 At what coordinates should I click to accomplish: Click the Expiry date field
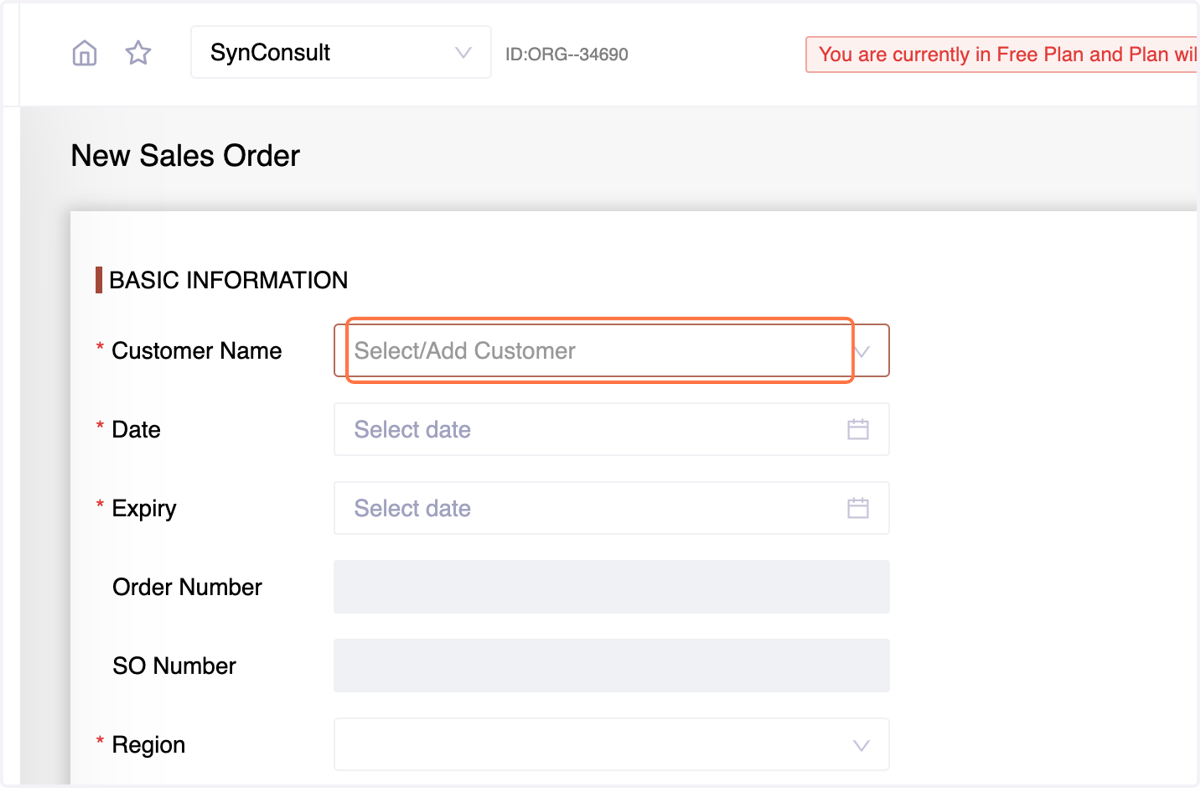coord(611,508)
